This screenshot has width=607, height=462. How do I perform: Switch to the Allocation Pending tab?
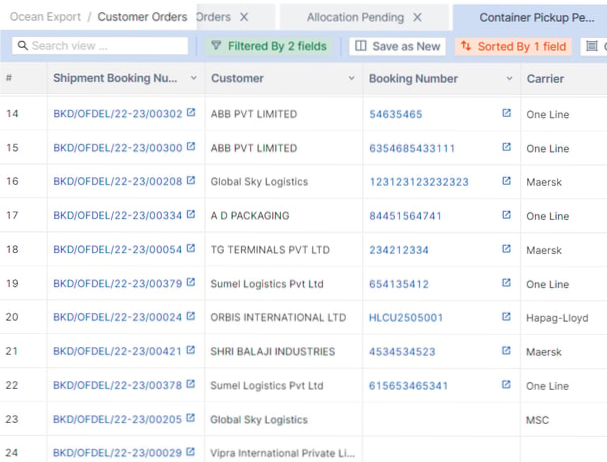[x=355, y=17]
